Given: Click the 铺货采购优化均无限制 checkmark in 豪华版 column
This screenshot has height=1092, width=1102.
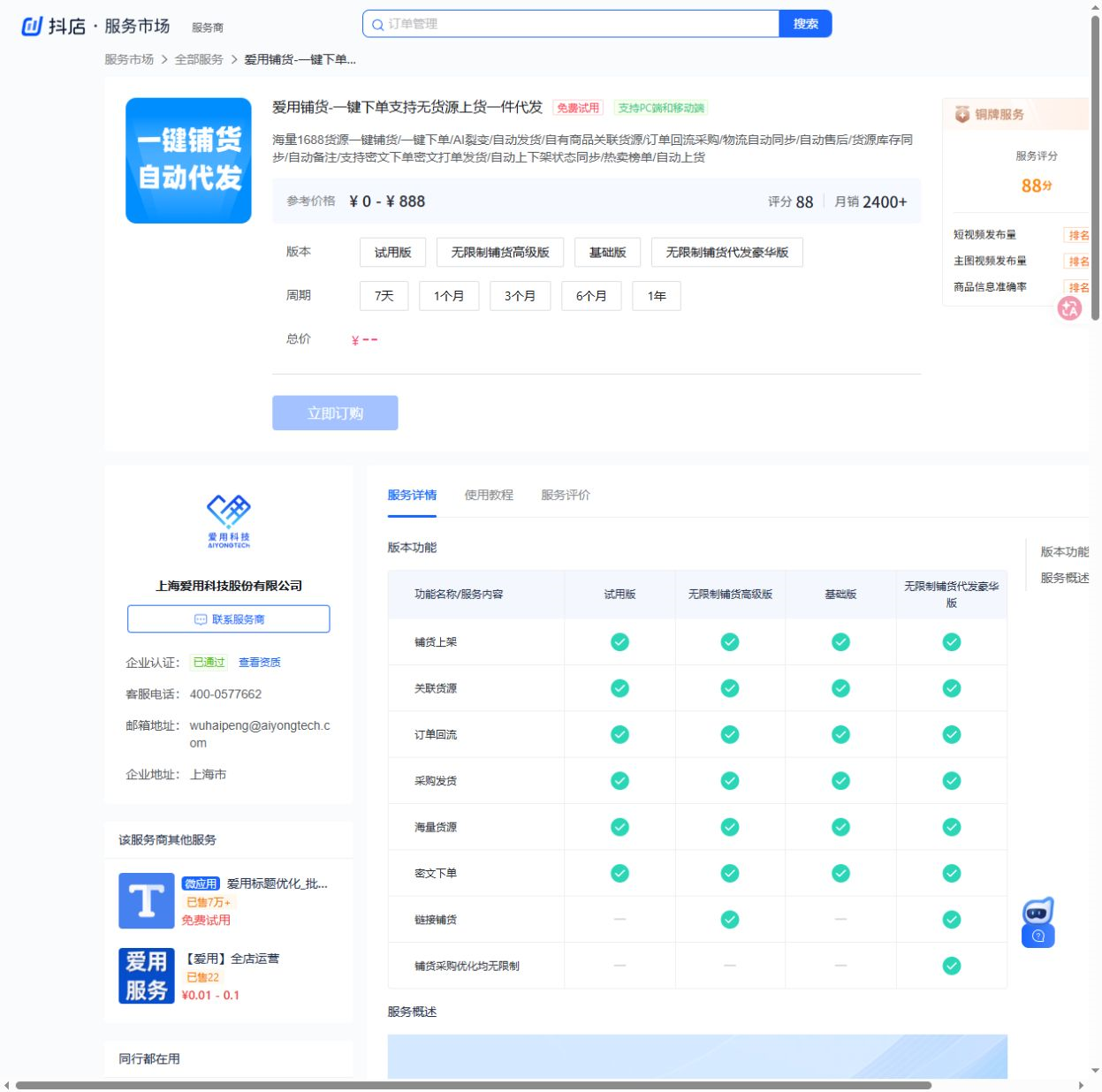Looking at the screenshot, I should [952, 966].
